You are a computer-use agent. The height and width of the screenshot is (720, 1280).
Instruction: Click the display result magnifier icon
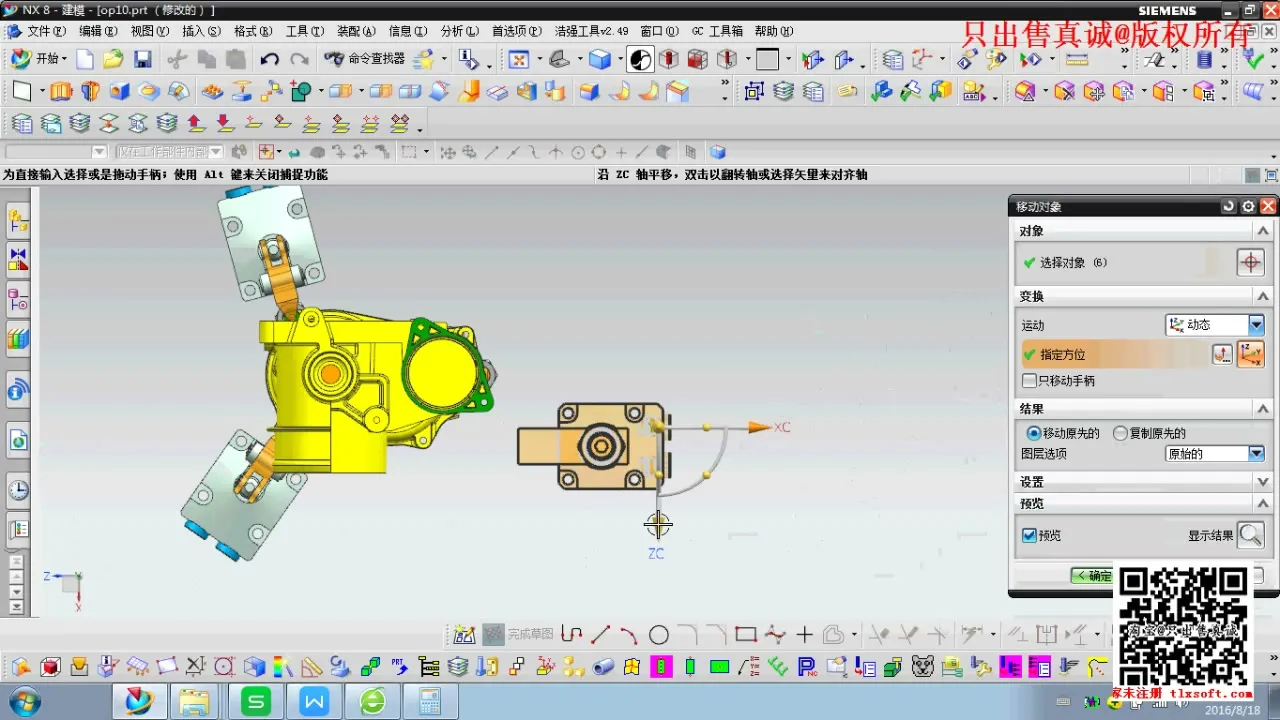point(1250,535)
